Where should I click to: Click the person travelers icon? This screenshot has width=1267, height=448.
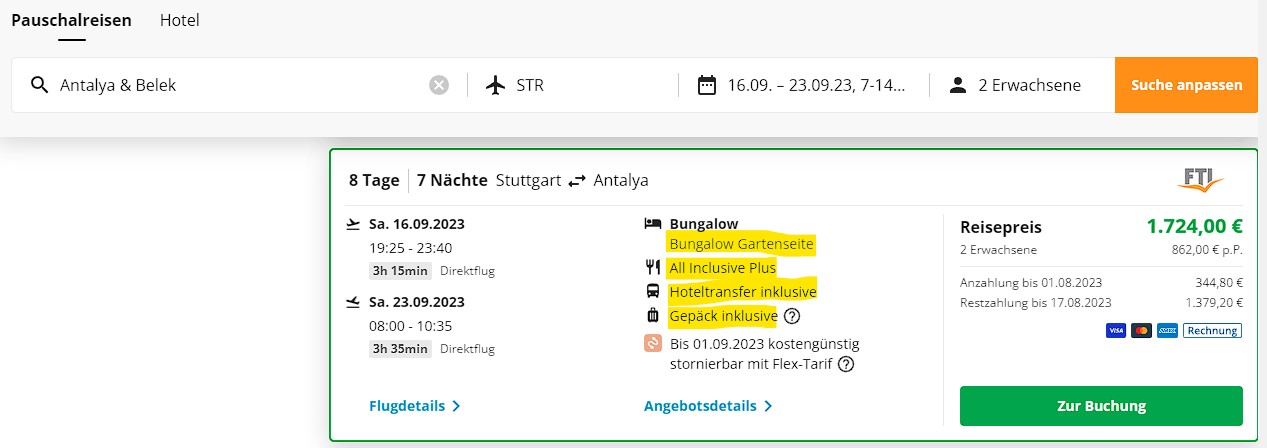point(957,85)
